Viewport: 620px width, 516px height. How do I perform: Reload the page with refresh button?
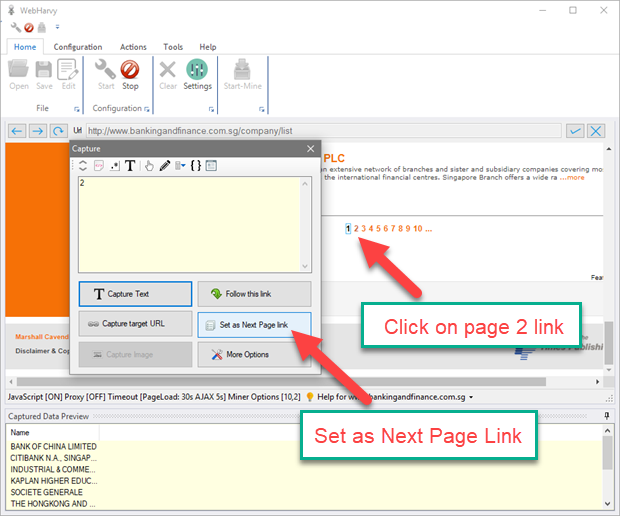59,130
